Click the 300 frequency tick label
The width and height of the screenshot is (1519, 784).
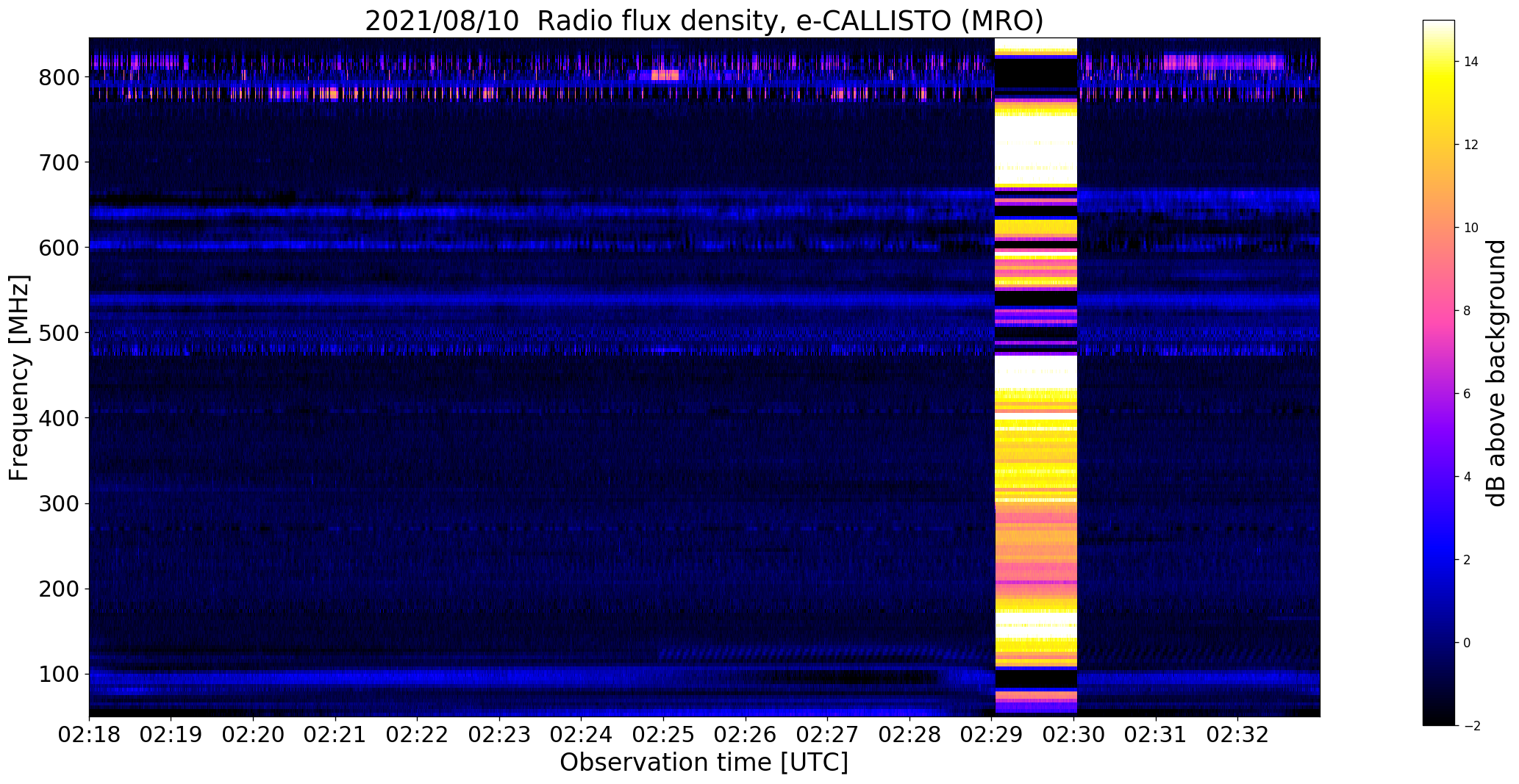59,503
